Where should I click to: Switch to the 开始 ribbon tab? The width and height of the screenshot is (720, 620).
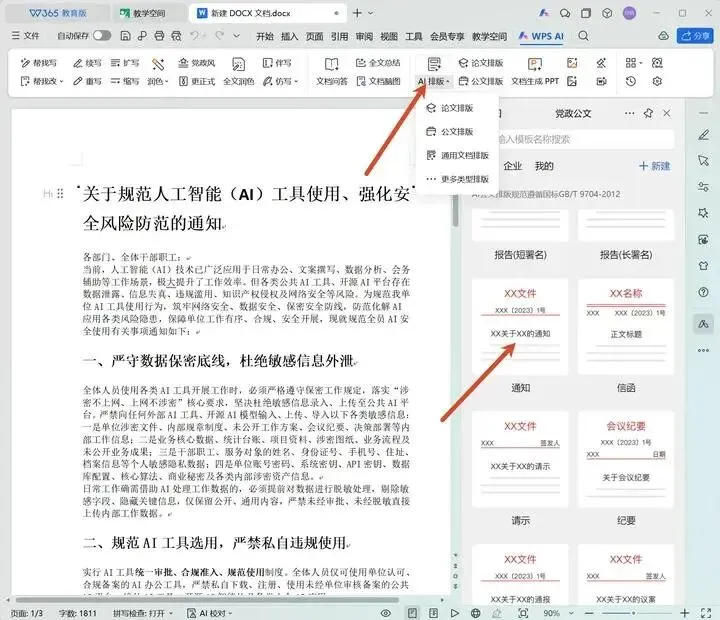(x=264, y=36)
